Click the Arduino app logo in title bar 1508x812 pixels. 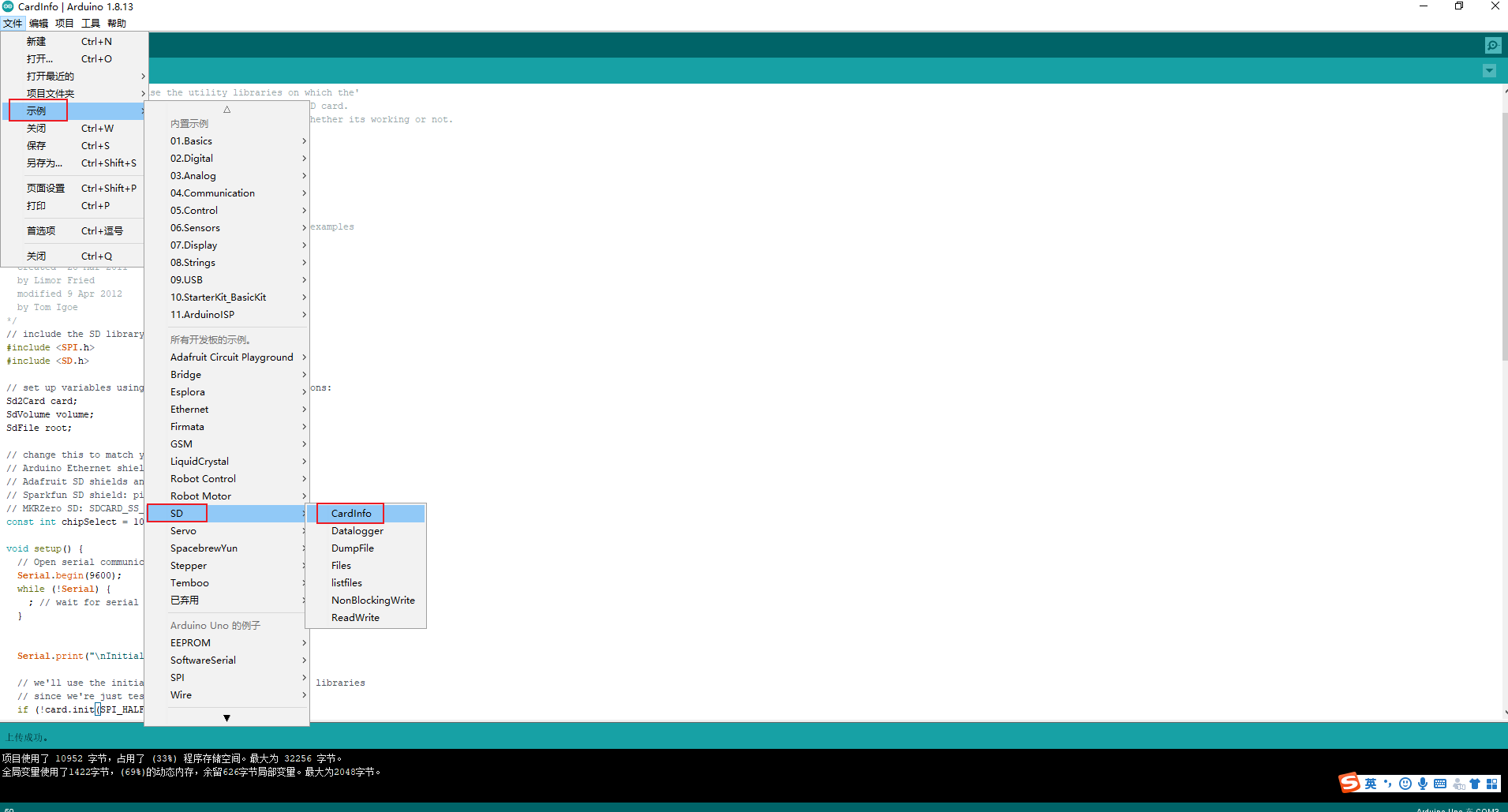pyautogui.click(x=8, y=6)
